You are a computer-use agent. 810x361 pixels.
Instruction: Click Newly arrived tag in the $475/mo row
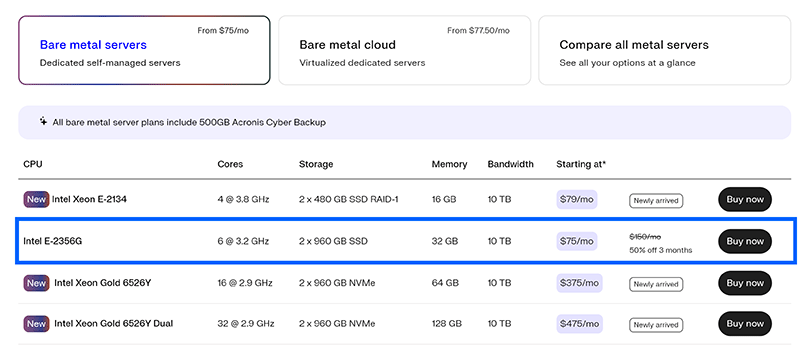pyautogui.click(x=656, y=325)
